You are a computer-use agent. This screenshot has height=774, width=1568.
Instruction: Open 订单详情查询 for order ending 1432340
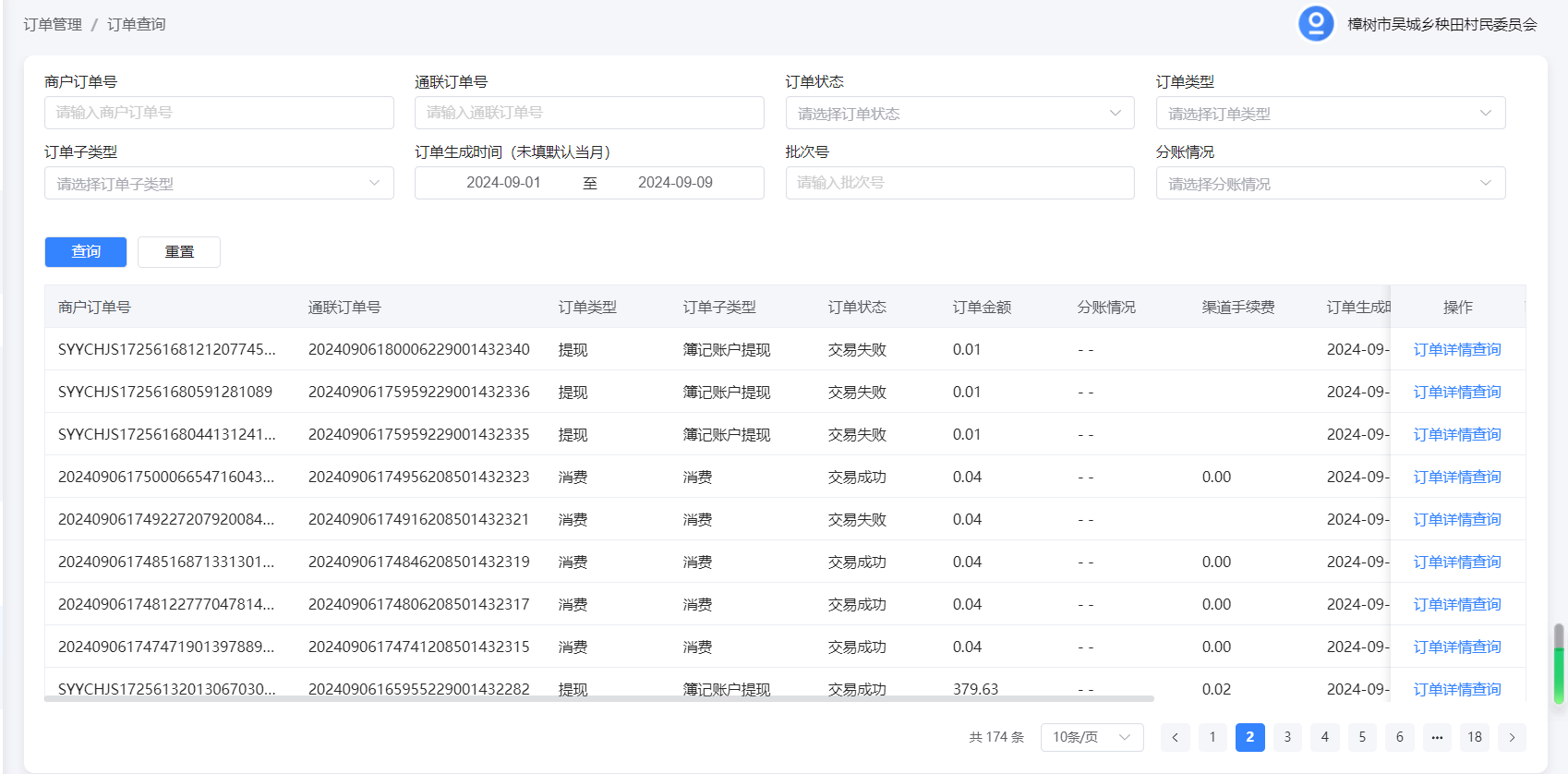tap(1457, 350)
